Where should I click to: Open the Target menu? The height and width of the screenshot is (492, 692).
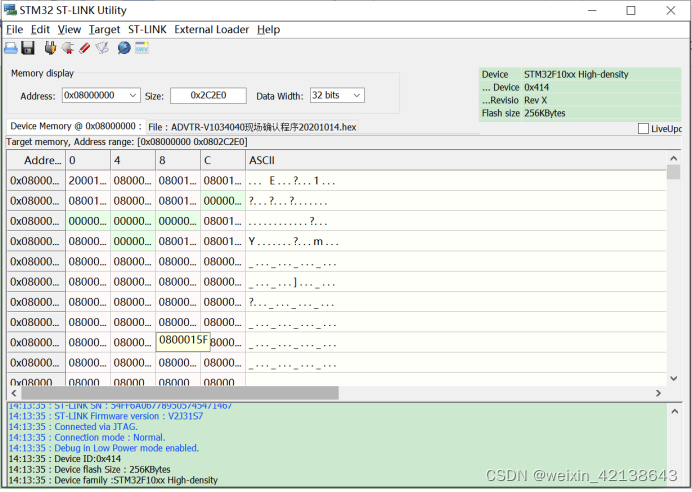pyautogui.click(x=104, y=30)
